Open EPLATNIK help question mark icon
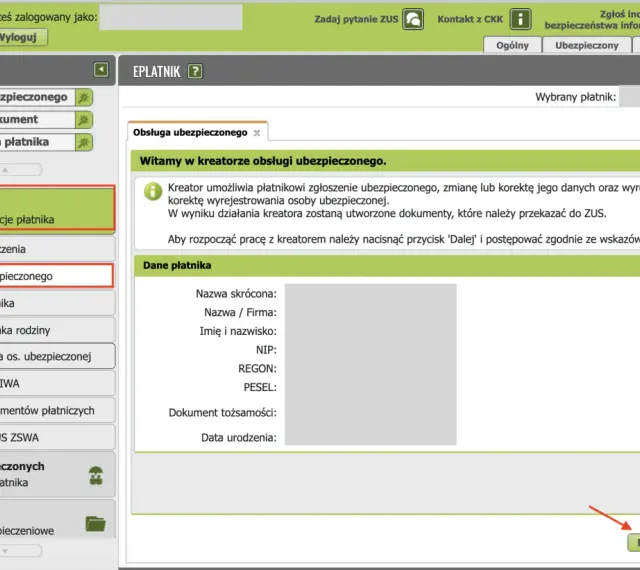The height and width of the screenshot is (570, 640). [195, 71]
